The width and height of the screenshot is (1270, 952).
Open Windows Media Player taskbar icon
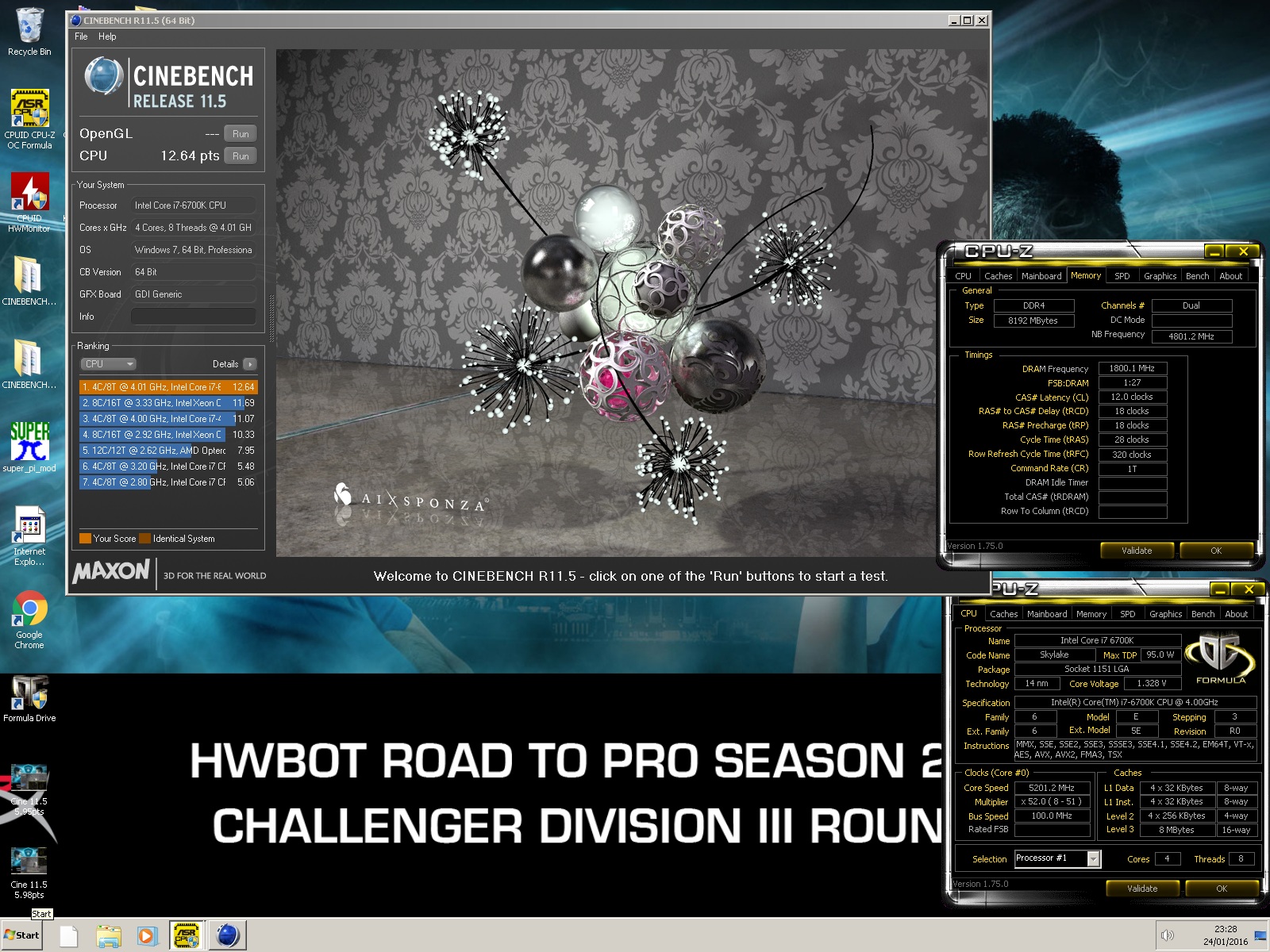(147, 936)
